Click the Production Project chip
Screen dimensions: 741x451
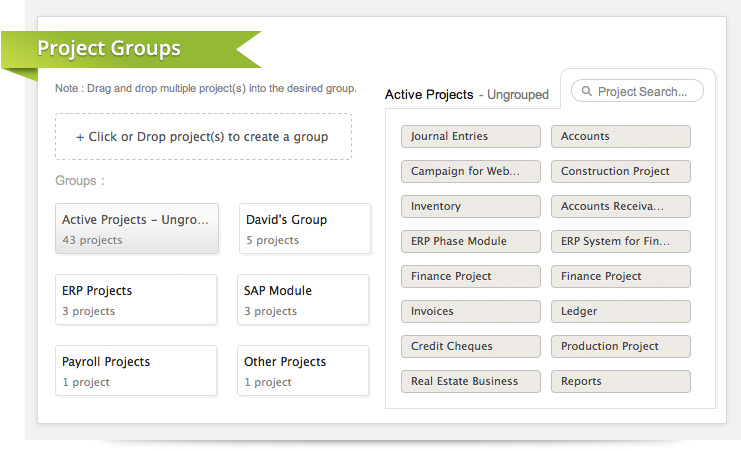click(x=620, y=346)
